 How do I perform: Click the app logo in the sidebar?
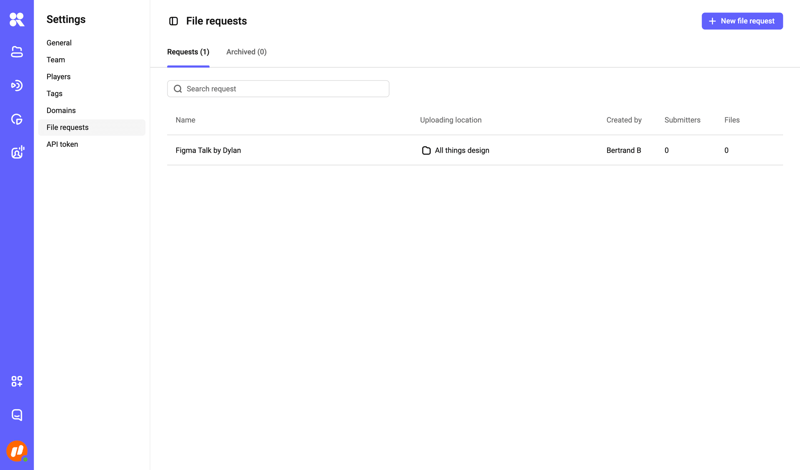click(x=17, y=19)
